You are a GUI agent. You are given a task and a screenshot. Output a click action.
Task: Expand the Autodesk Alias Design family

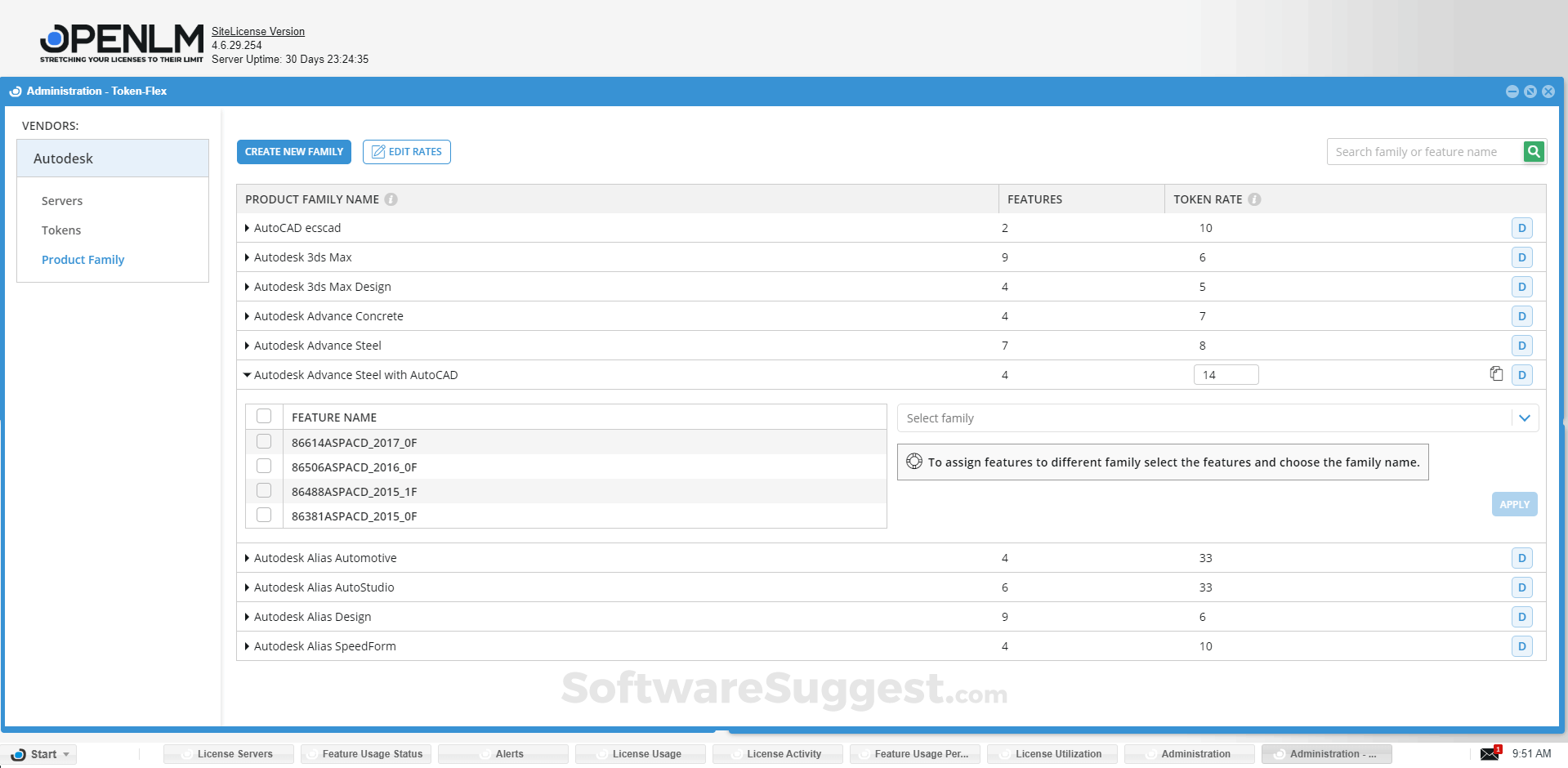tap(247, 617)
